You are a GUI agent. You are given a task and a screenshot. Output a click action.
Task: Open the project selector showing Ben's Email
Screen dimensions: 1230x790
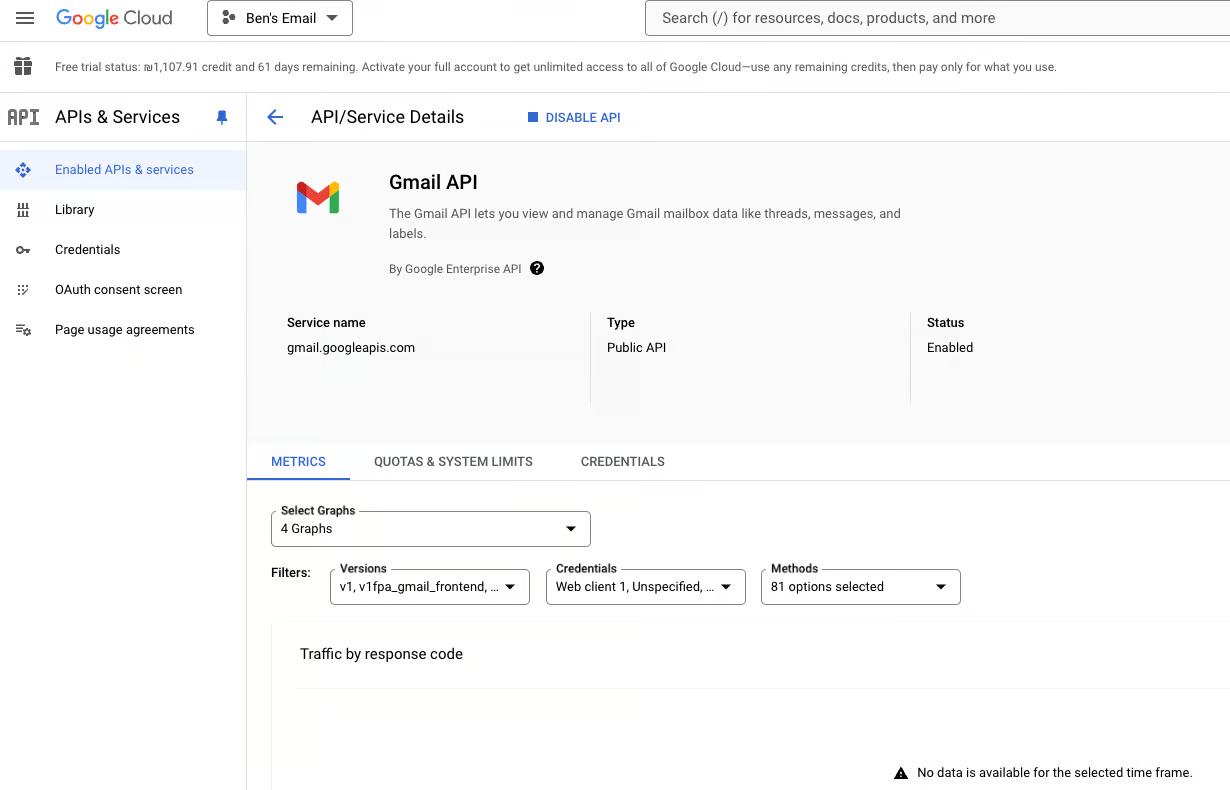[x=279, y=17]
